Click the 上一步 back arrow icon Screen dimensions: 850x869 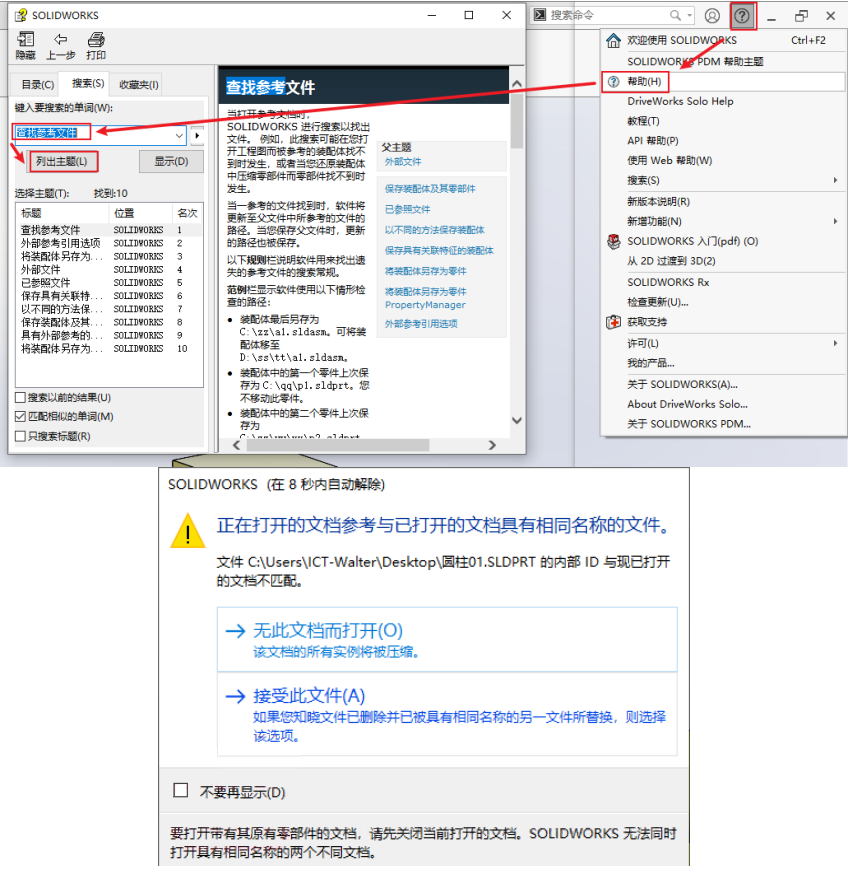click(60, 40)
